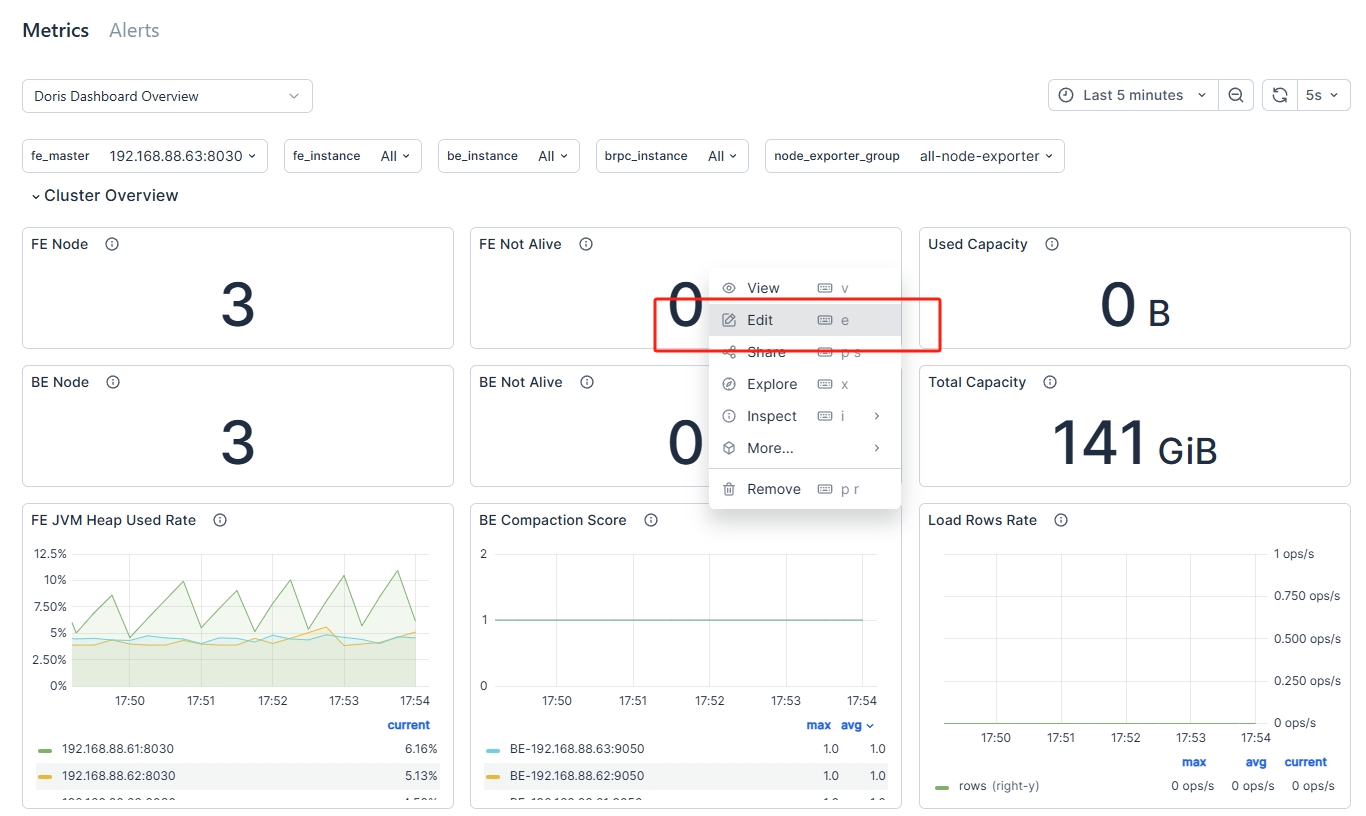This screenshot has height=816, width=1366.
Task: Open the Doris Dashboard Overview dropdown
Action: click(167, 96)
